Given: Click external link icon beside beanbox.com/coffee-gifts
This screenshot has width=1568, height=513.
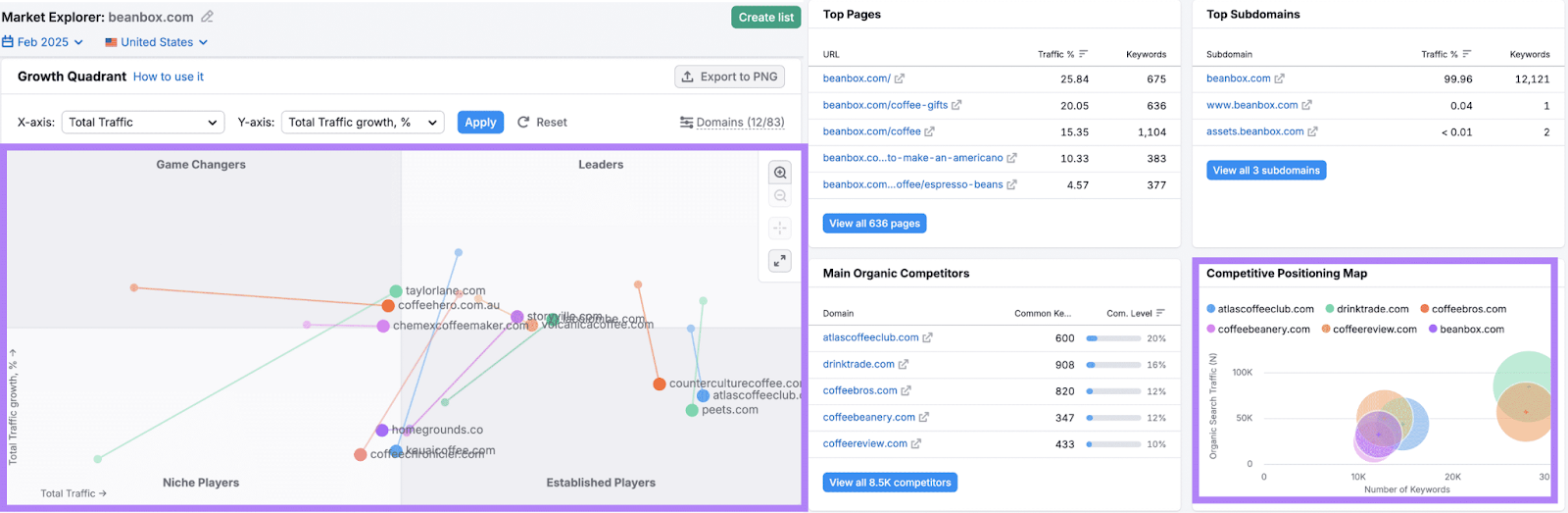Looking at the screenshot, I should 956,105.
